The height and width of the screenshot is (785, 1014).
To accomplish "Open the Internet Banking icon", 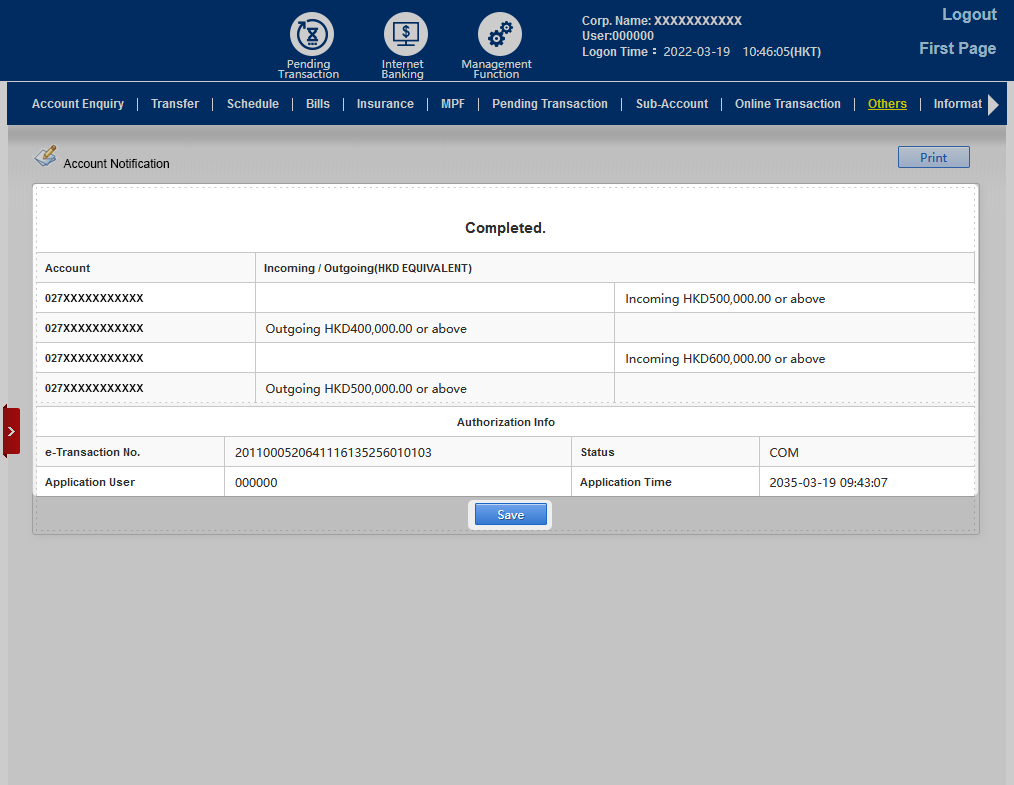I will [405, 34].
